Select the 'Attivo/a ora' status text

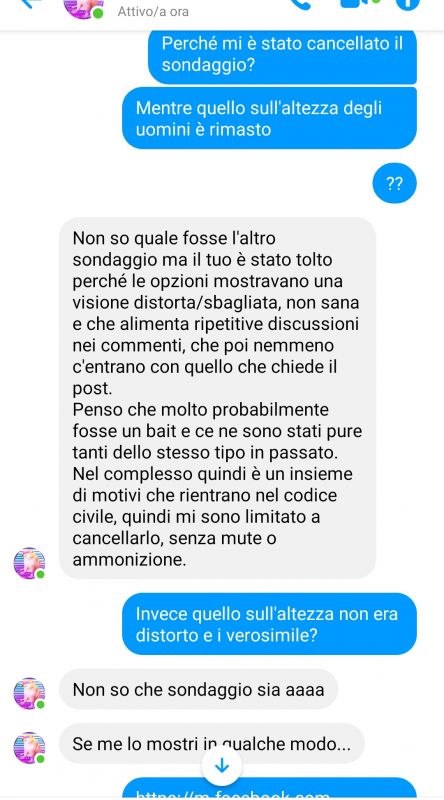click(x=153, y=11)
